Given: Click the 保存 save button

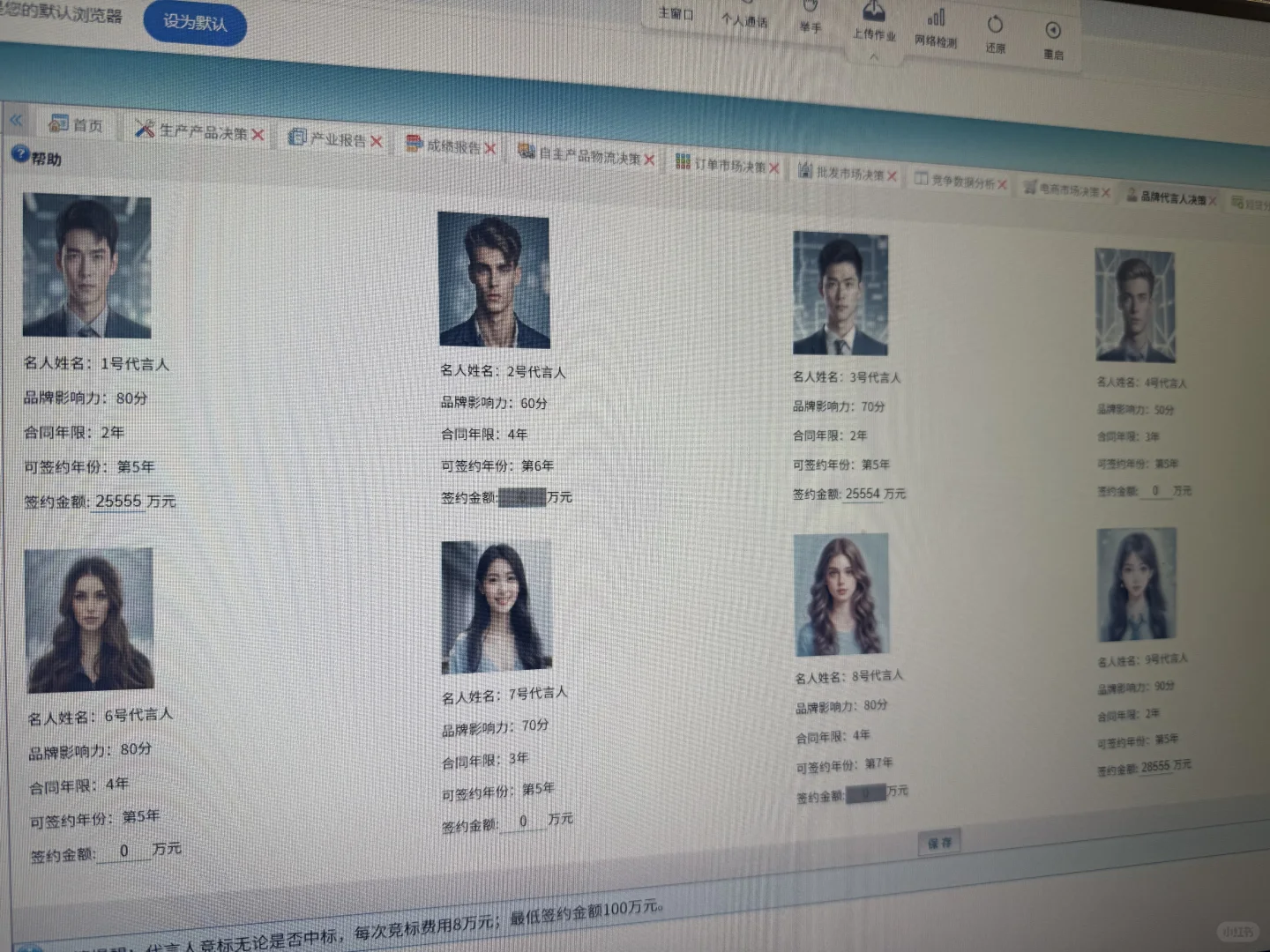Looking at the screenshot, I should (939, 842).
